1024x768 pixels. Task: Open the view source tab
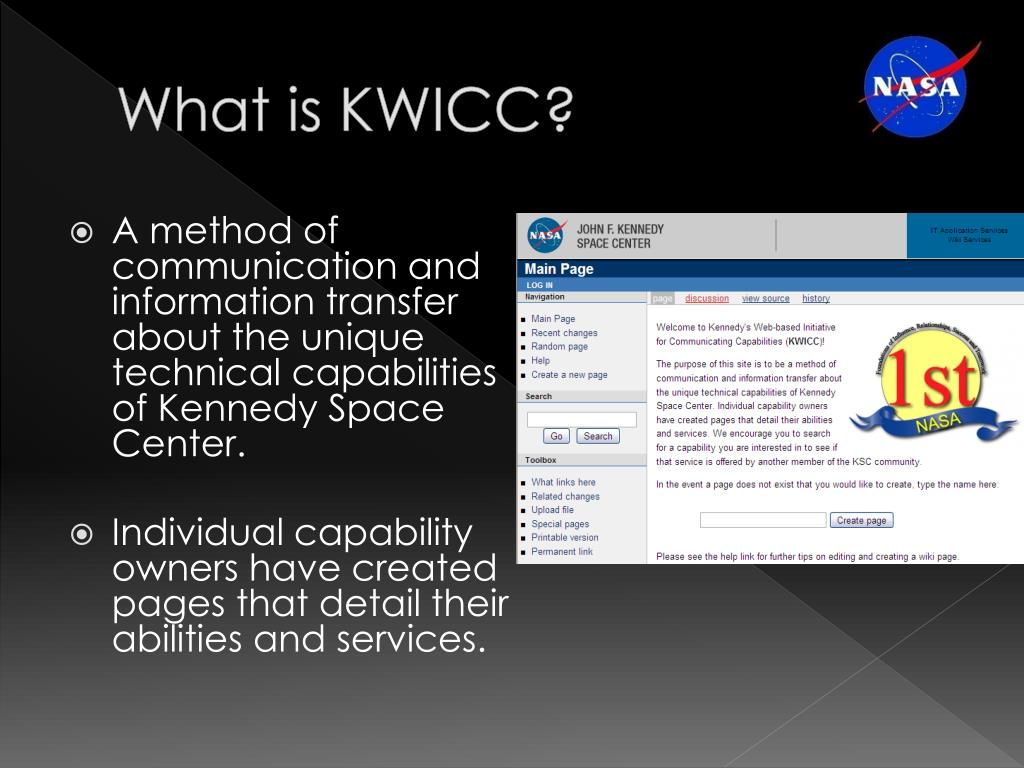765,298
